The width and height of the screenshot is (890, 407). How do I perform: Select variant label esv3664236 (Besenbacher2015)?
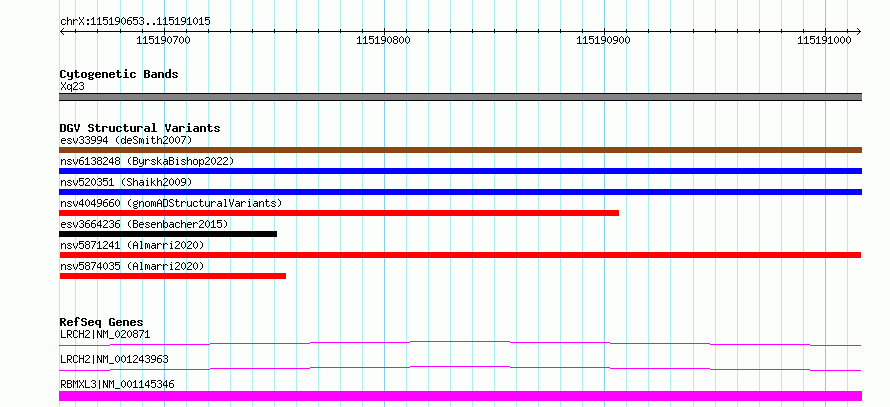point(144,224)
